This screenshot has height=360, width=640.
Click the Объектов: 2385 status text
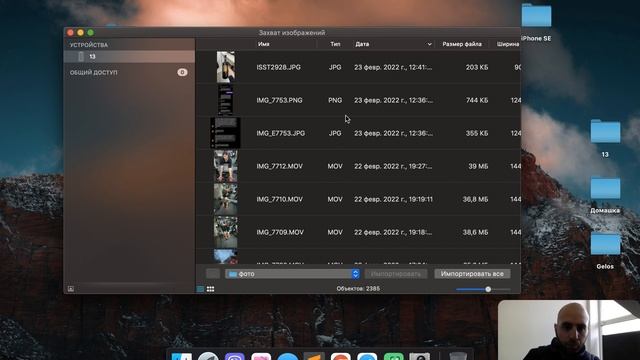click(x=358, y=289)
